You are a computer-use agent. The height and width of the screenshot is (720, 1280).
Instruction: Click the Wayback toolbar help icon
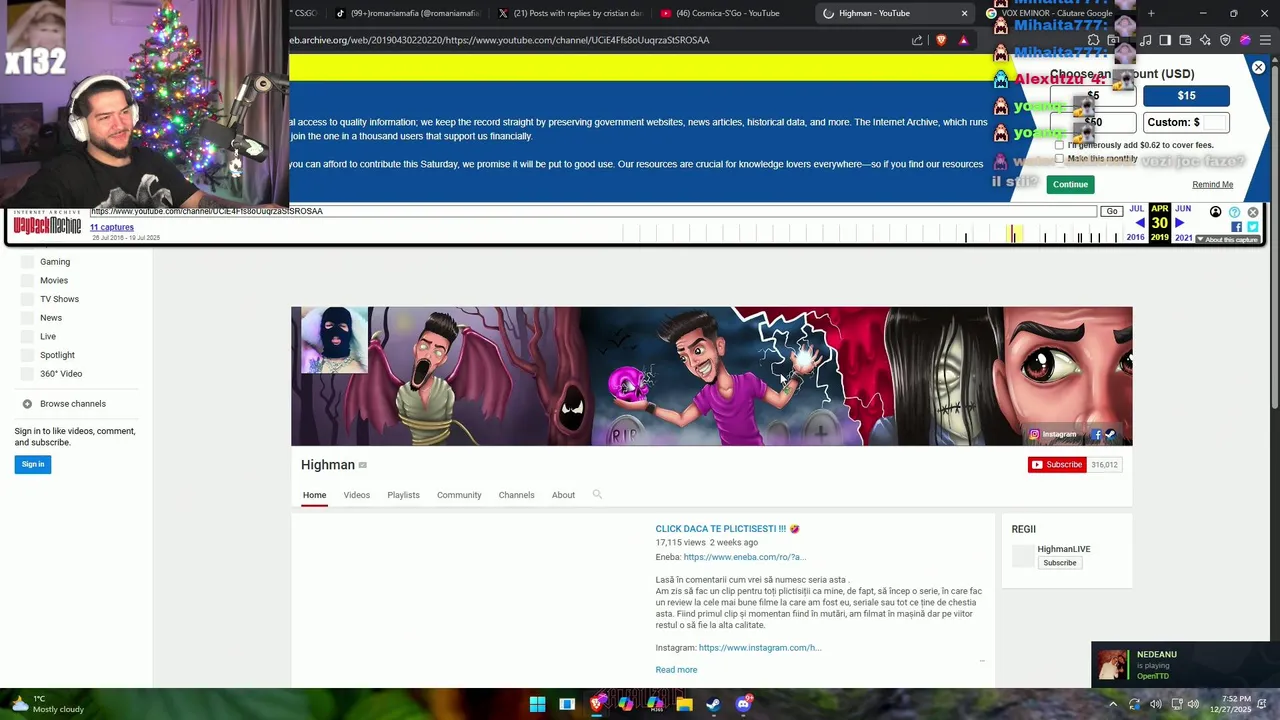1234,212
